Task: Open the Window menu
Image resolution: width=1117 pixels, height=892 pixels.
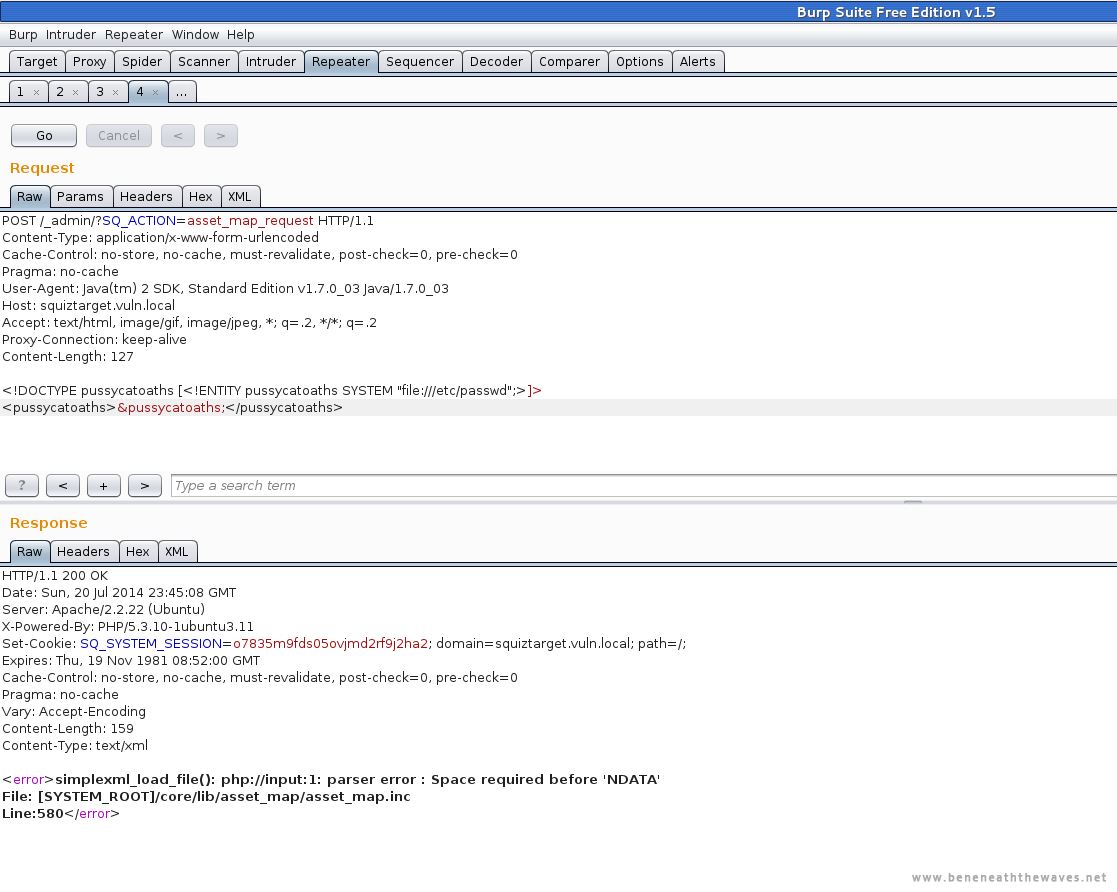Action: tap(195, 34)
